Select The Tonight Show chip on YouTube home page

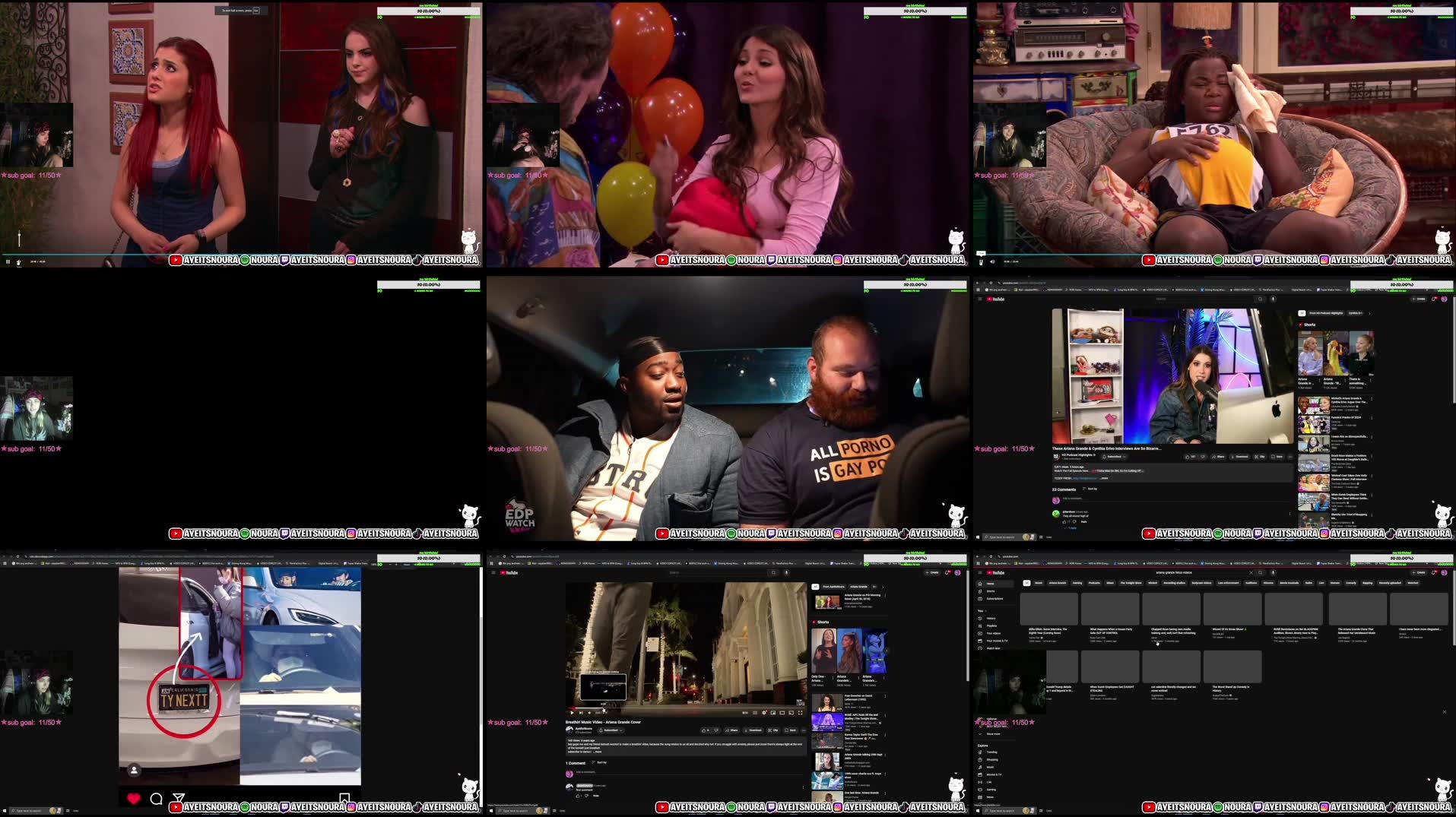tap(1131, 583)
